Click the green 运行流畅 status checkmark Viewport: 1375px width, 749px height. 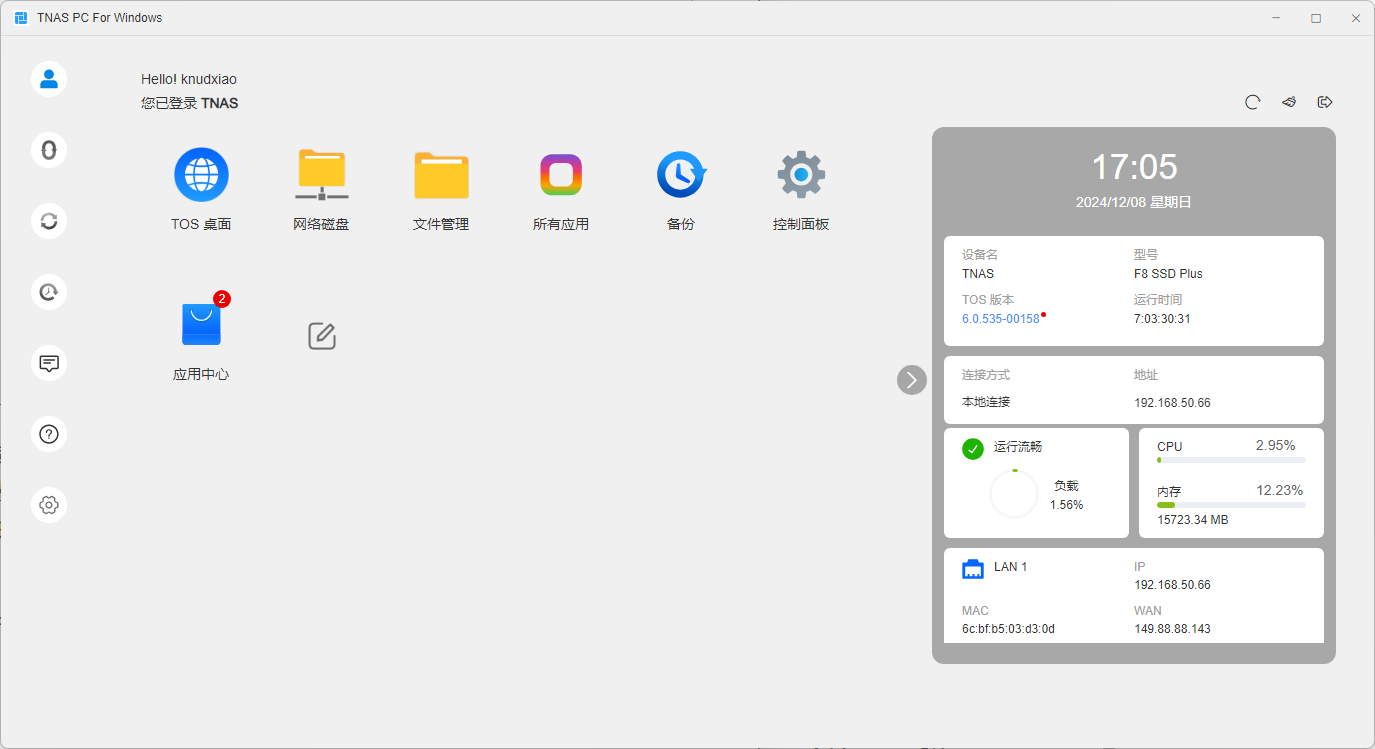[x=973, y=449]
